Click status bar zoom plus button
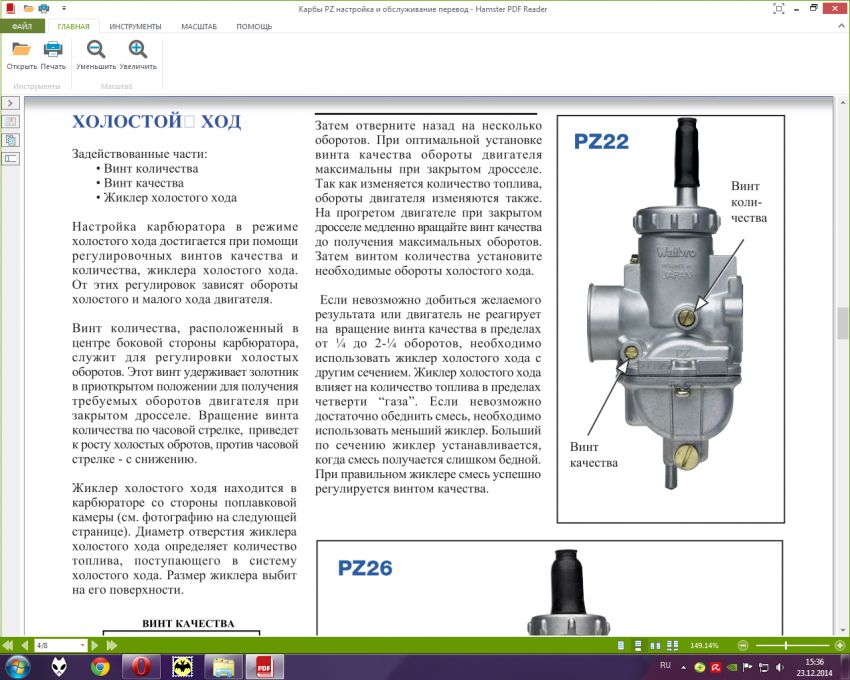 tap(840, 645)
